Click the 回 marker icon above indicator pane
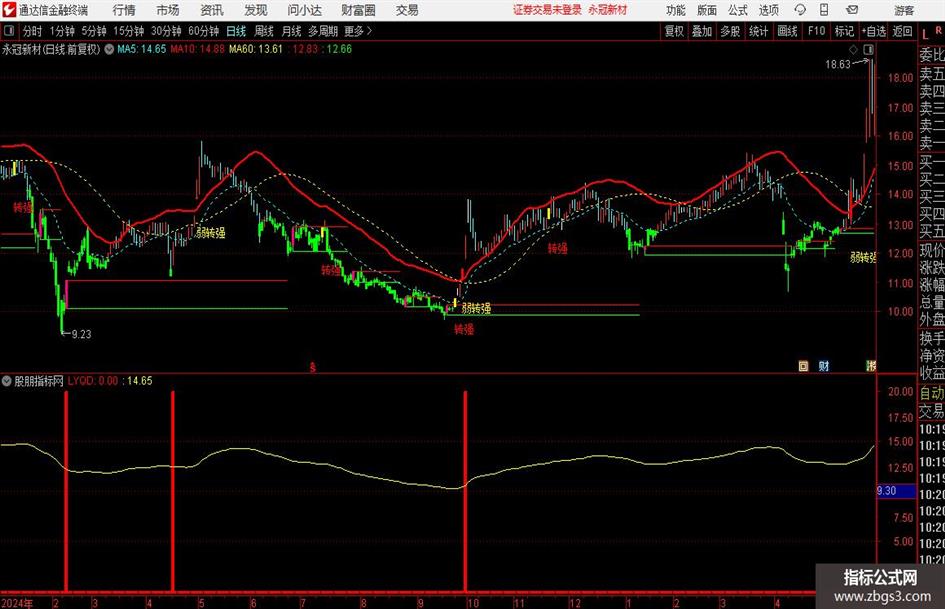This screenshot has height=609, width=945. pos(803,366)
